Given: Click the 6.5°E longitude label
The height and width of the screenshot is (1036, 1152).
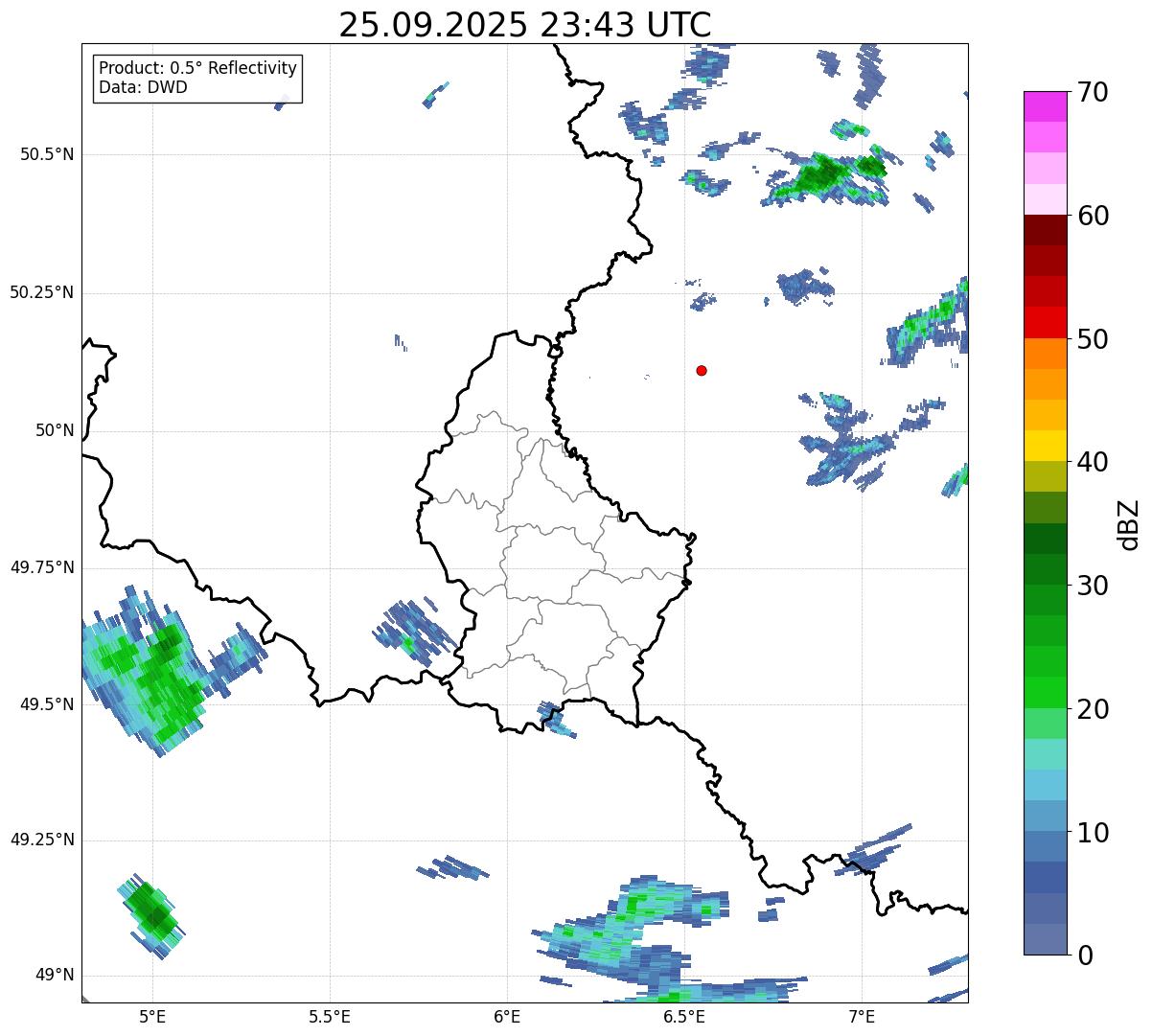Looking at the screenshot, I should (x=684, y=1016).
